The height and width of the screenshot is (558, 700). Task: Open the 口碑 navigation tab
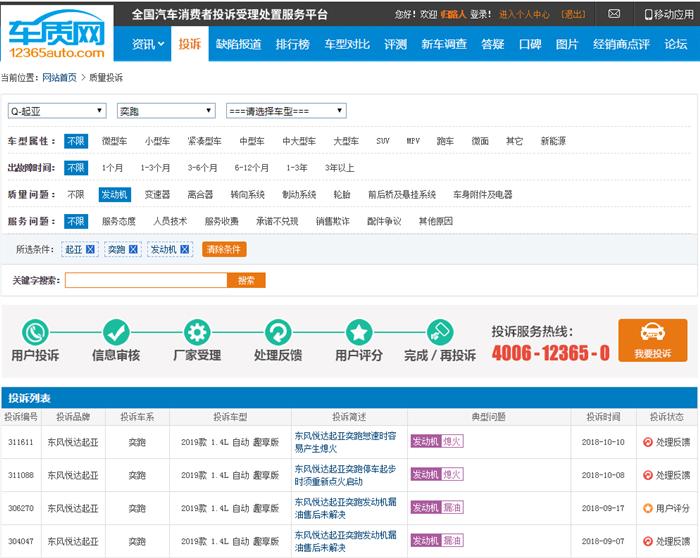tap(530, 44)
